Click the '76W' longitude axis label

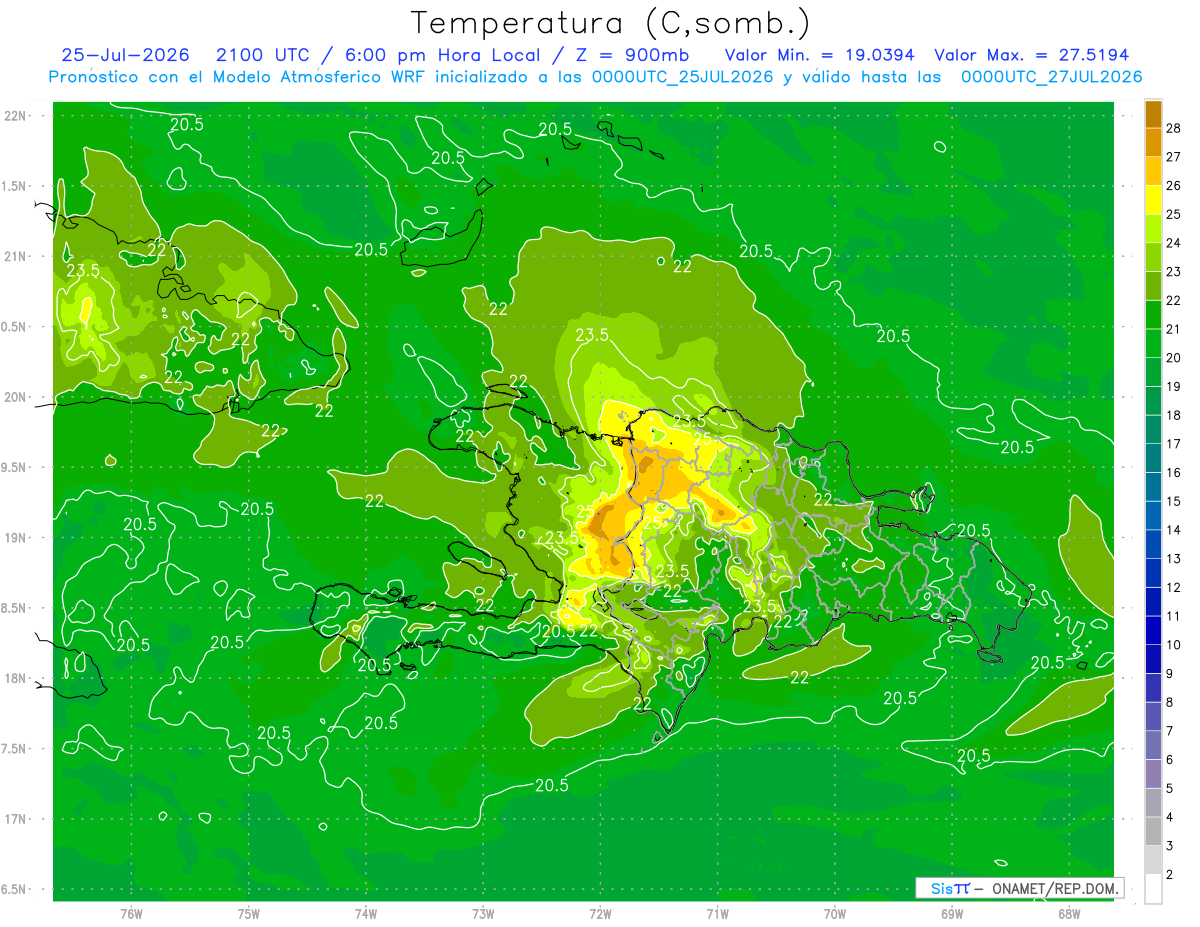pos(131,914)
